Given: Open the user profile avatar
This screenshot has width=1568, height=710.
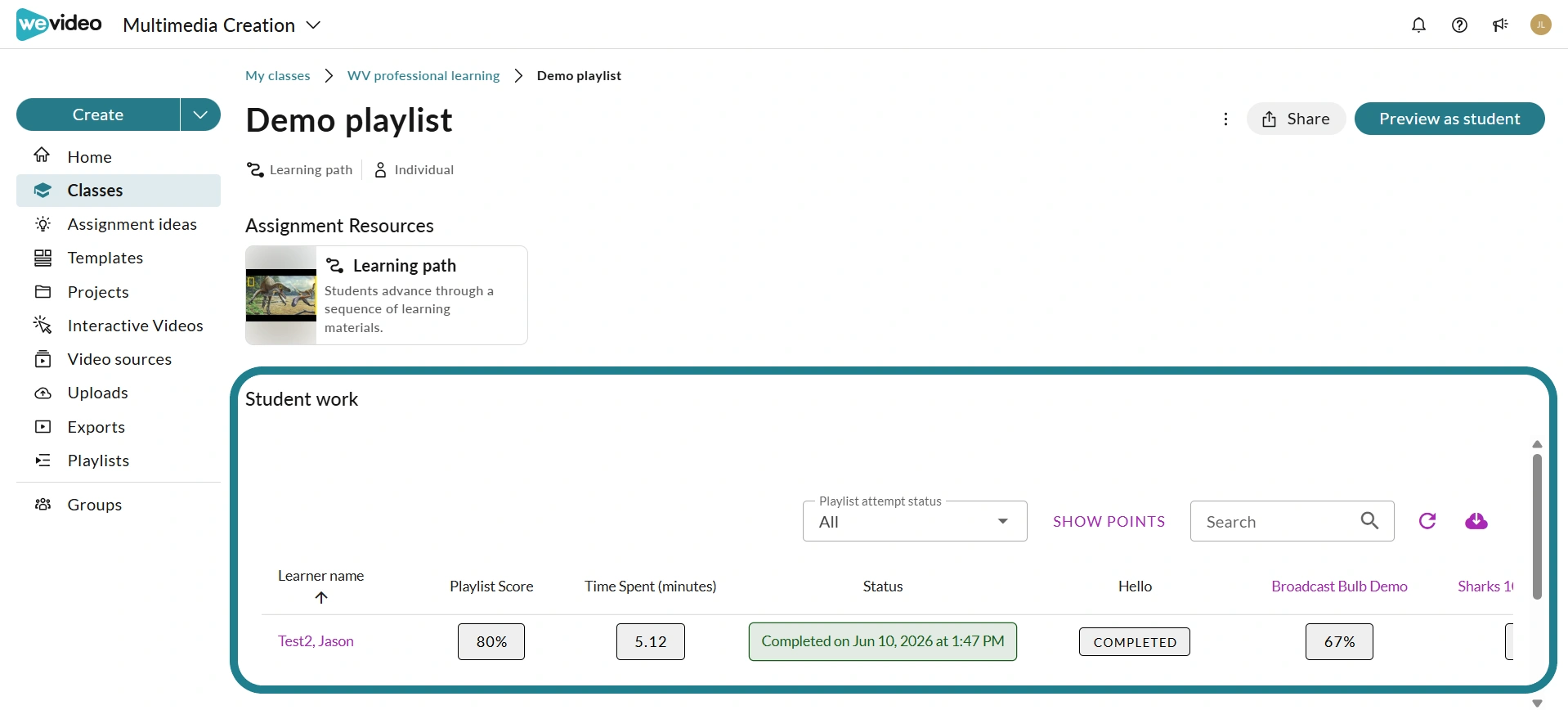Looking at the screenshot, I should pyautogui.click(x=1541, y=25).
